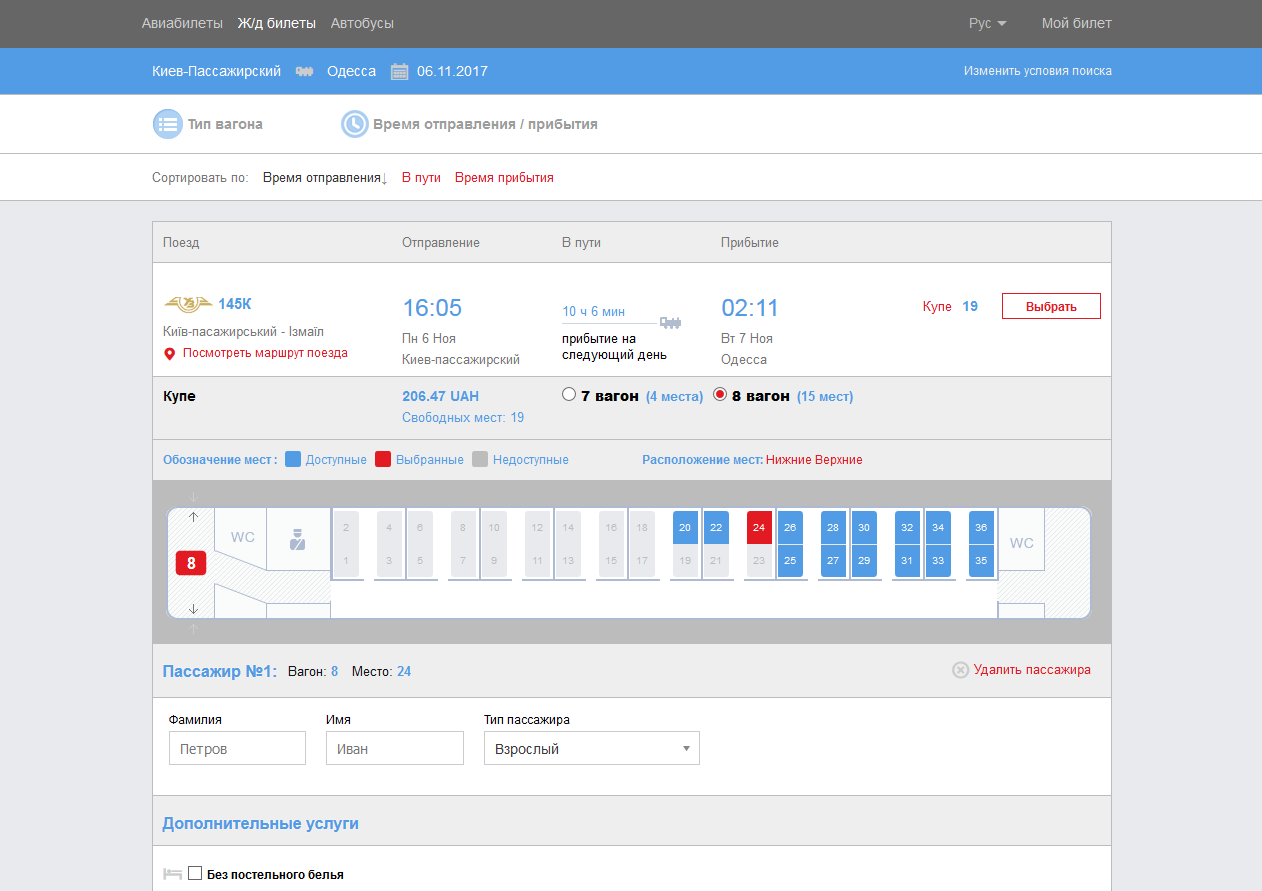Click the train icon between station names
This screenshot has height=891, width=1262.
tap(304, 71)
